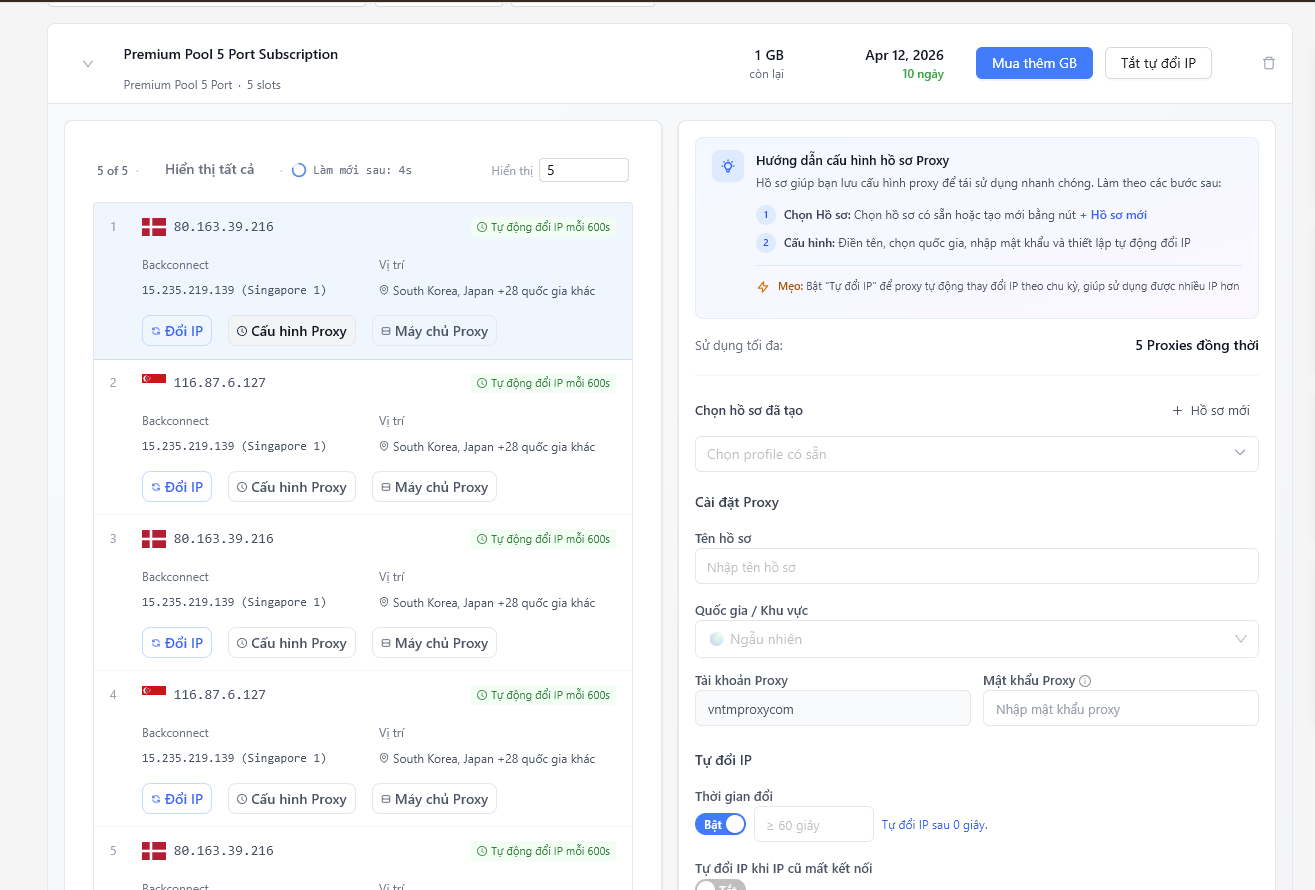
Task: Click the Denmark flag on proxy row 1
Action: pos(154,227)
